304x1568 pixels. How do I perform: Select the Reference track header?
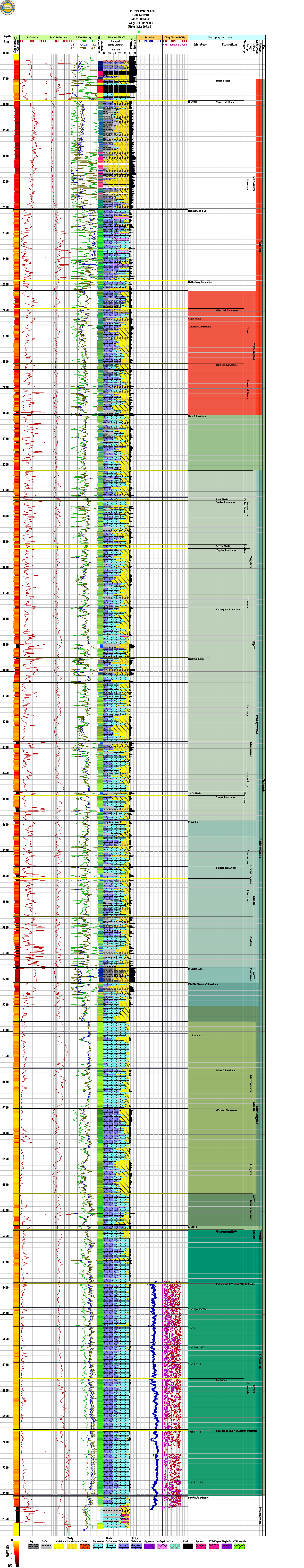click(x=32, y=38)
